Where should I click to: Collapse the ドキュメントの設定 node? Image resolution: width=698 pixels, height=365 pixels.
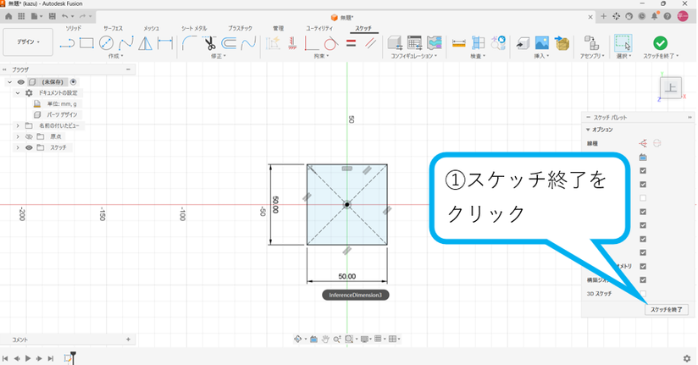click(x=18, y=93)
